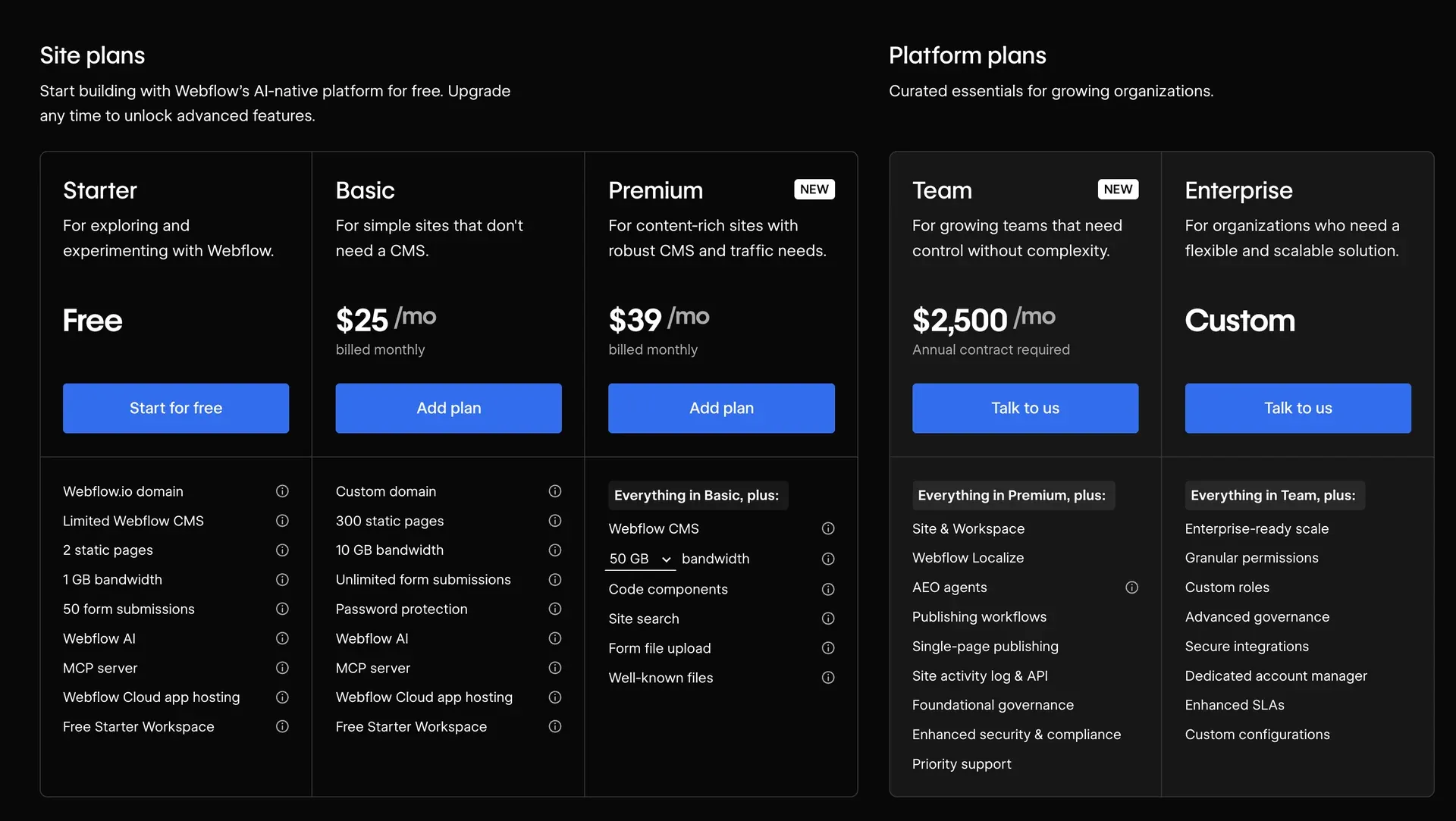Click Custom configurations feature

[x=1257, y=735]
